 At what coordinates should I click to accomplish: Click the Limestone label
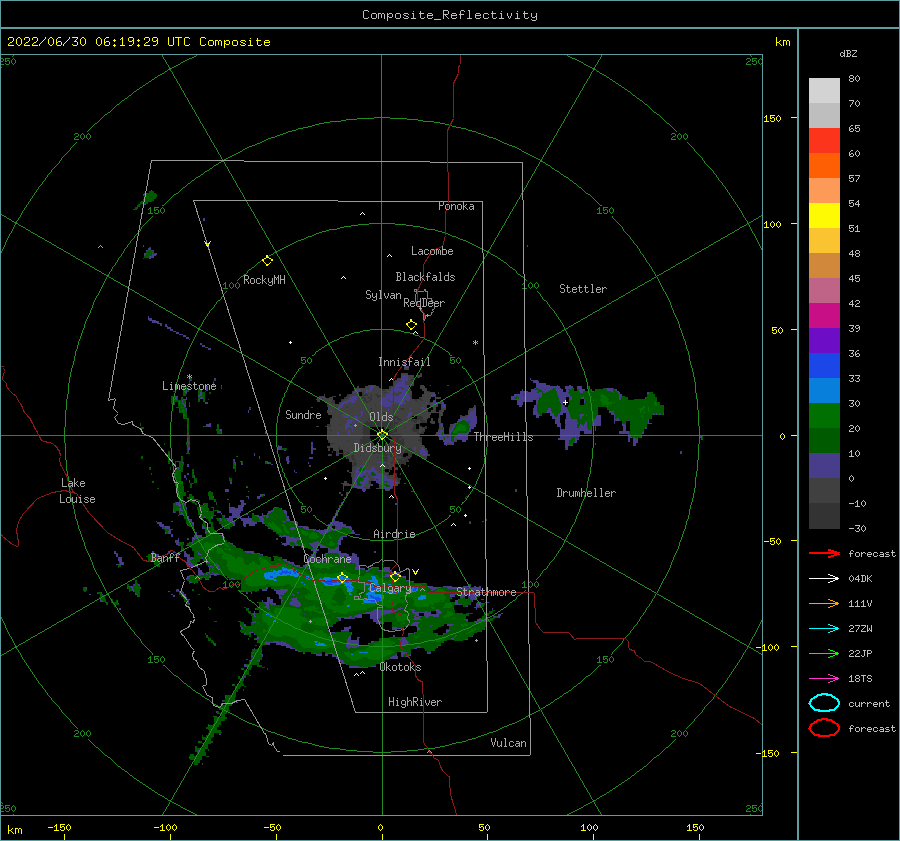coord(189,386)
